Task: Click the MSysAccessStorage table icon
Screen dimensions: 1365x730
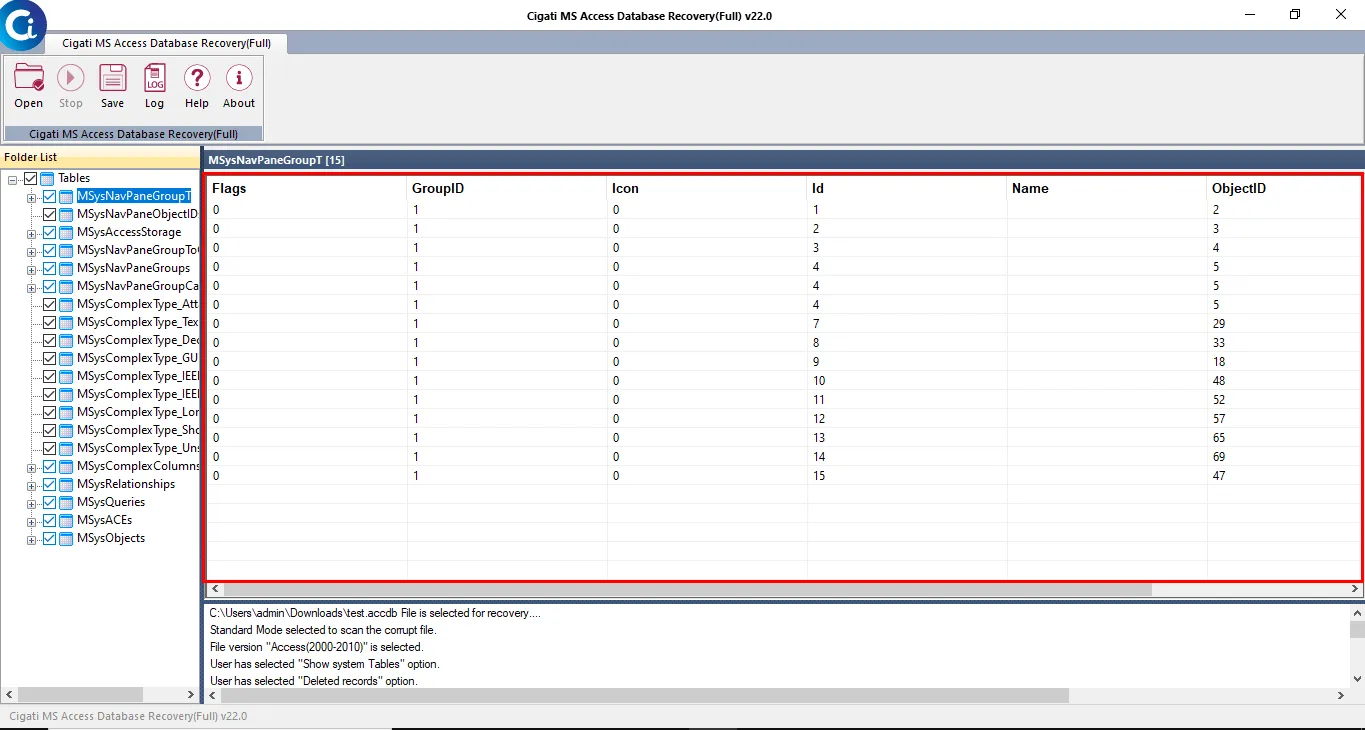Action: 67,232
